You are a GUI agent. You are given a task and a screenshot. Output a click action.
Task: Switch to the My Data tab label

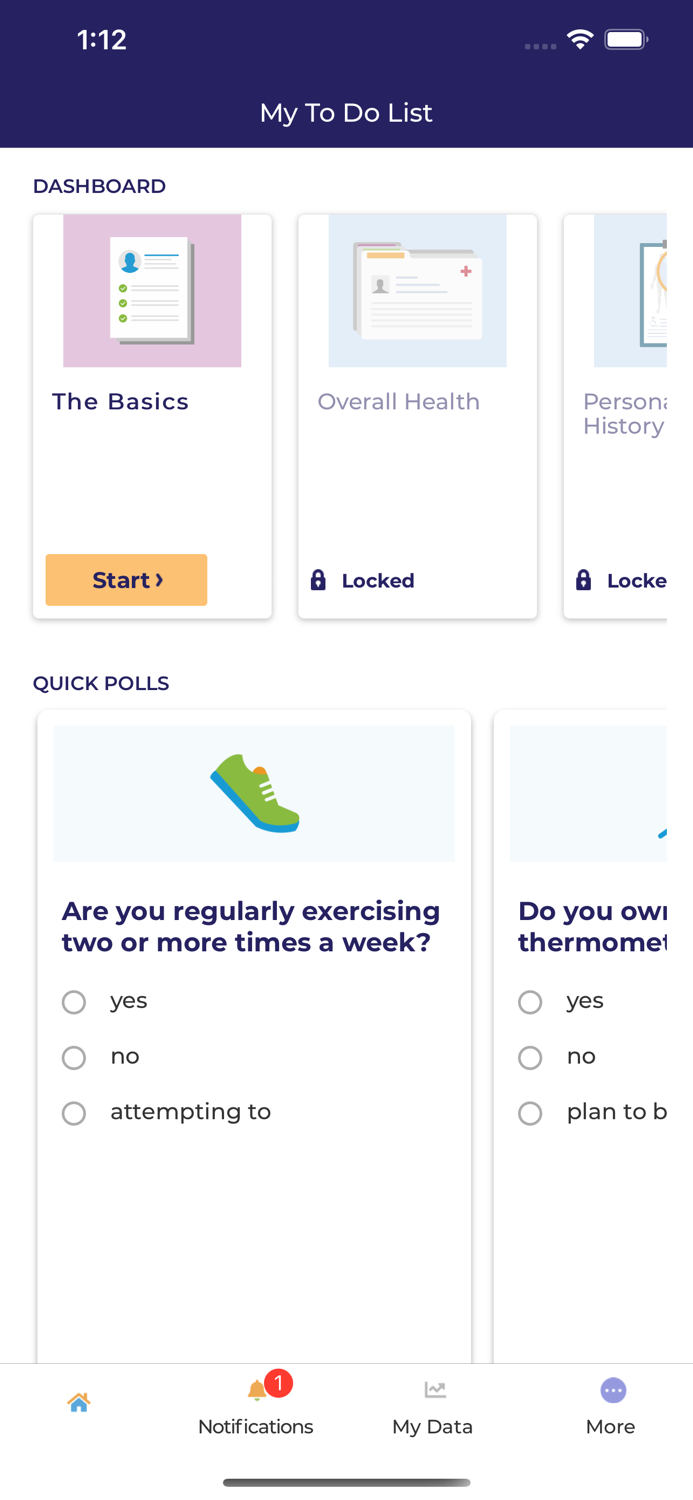[x=432, y=1427]
